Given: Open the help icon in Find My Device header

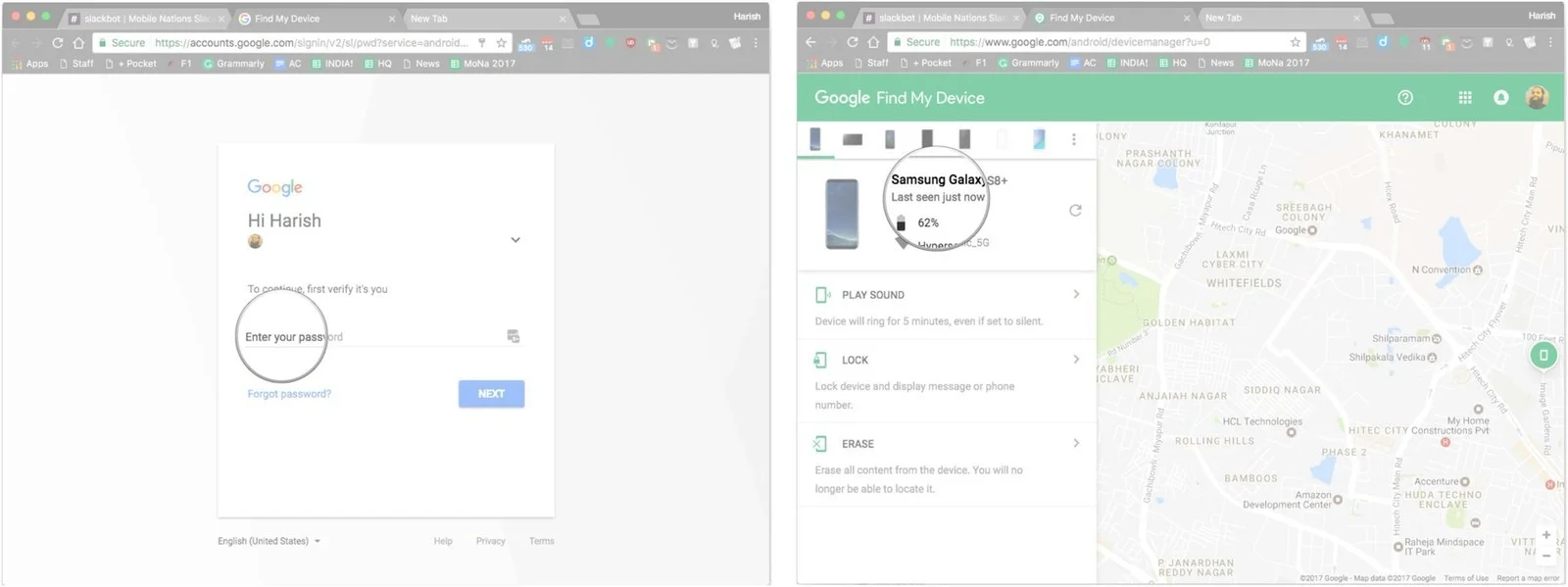Looking at the screenshot, I should click(1404, 98).
